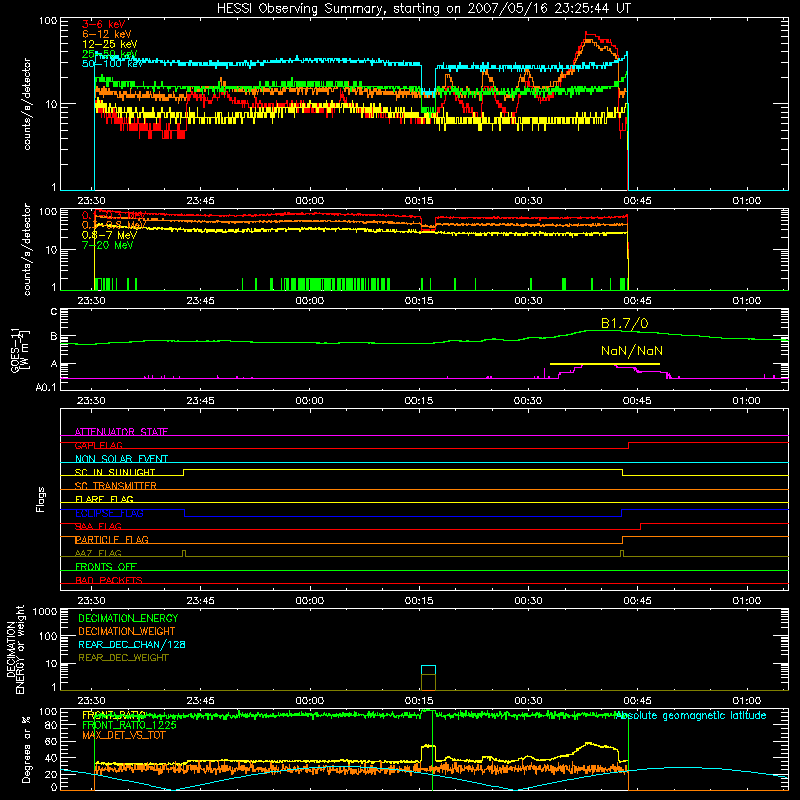This screenshot has height=800, width=800.
Task: Select the NON_SOLAR_EVENT flag label
Action: [x=121, y=459]
